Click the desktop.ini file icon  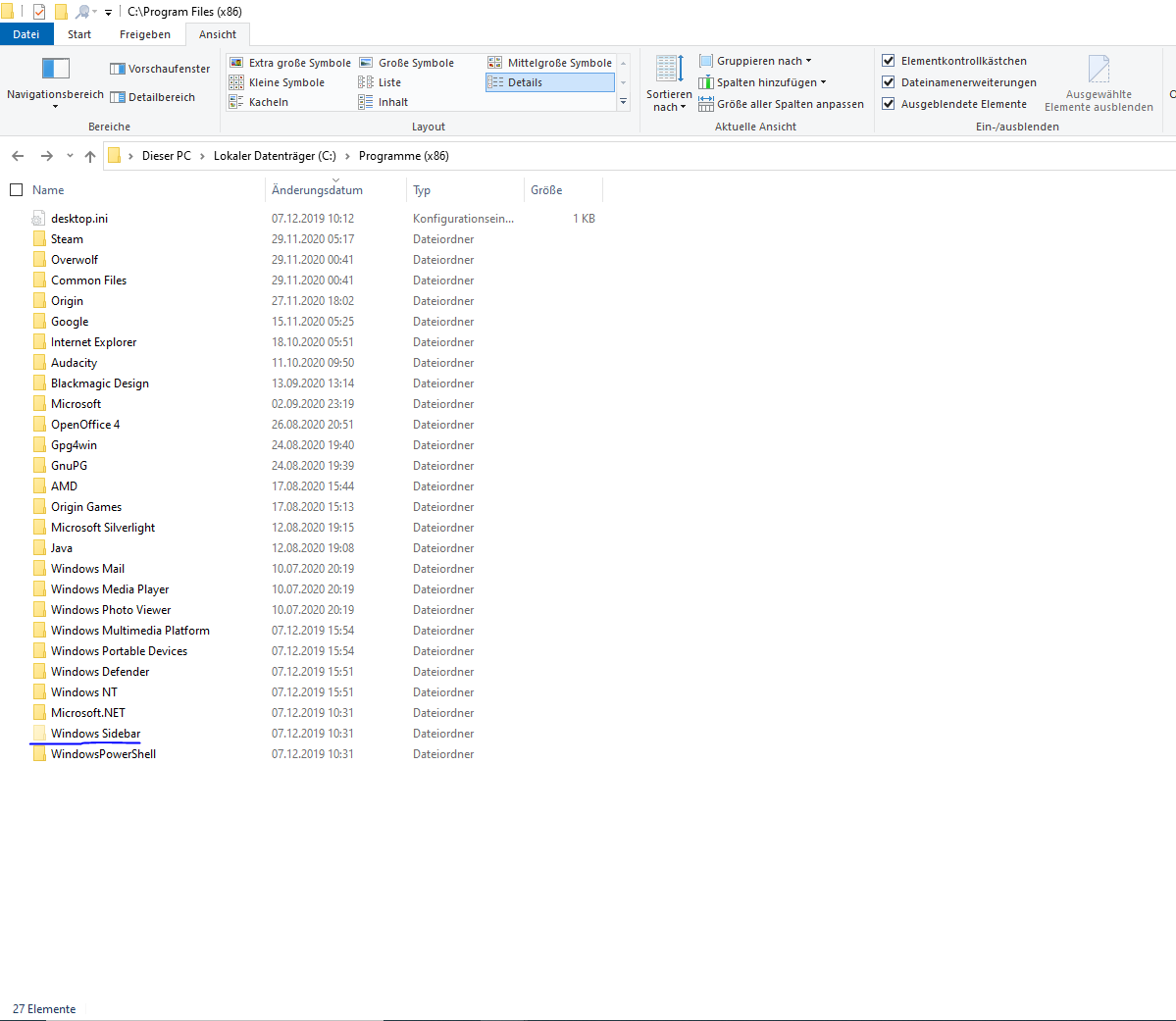pyautogui.click(x=38, y=219)
